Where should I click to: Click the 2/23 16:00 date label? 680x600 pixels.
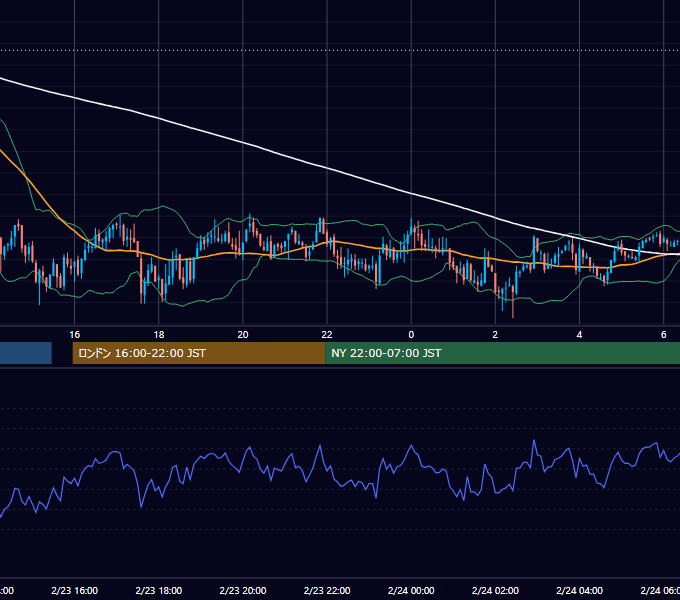tap(75, 590)
